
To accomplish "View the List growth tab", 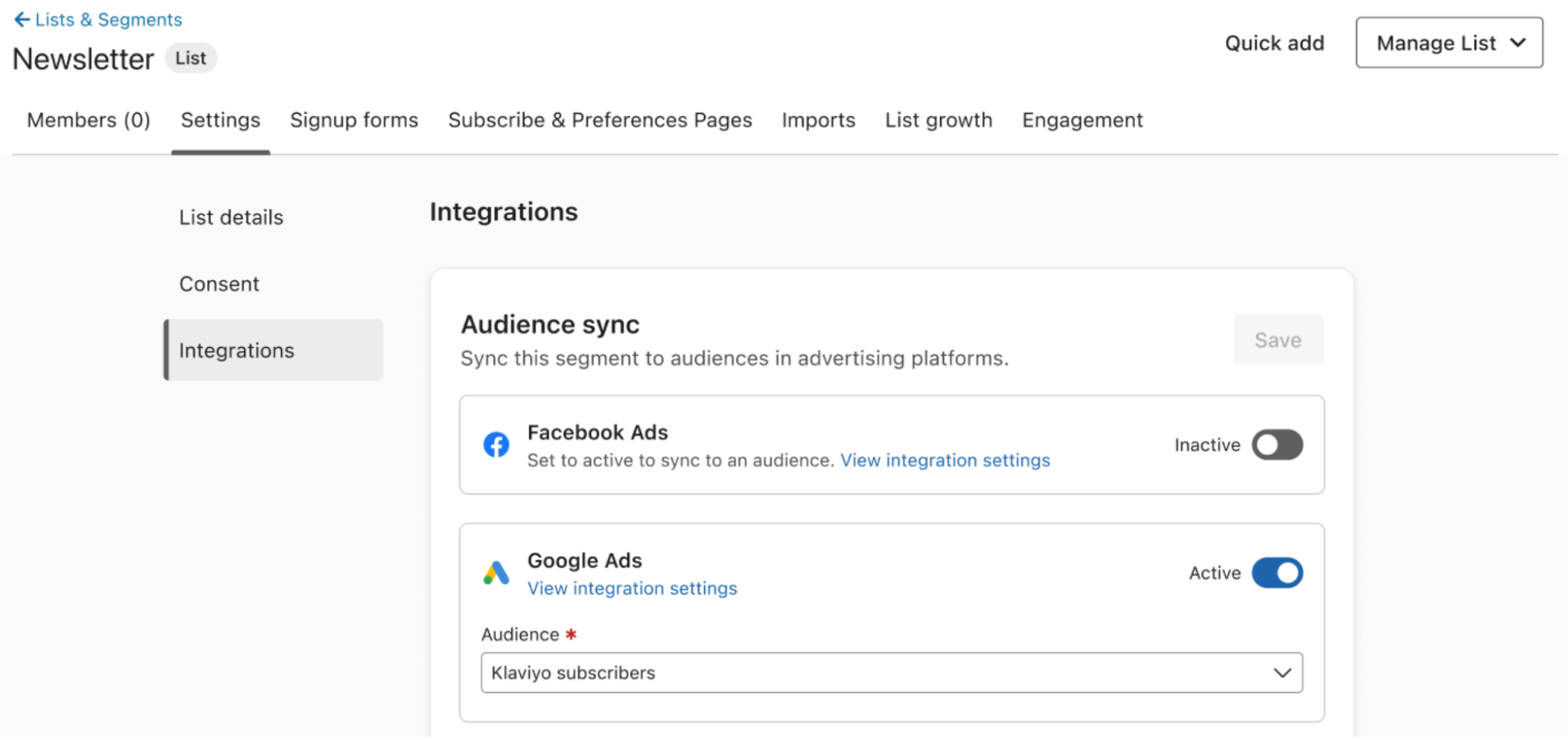I will click(938, 120).
